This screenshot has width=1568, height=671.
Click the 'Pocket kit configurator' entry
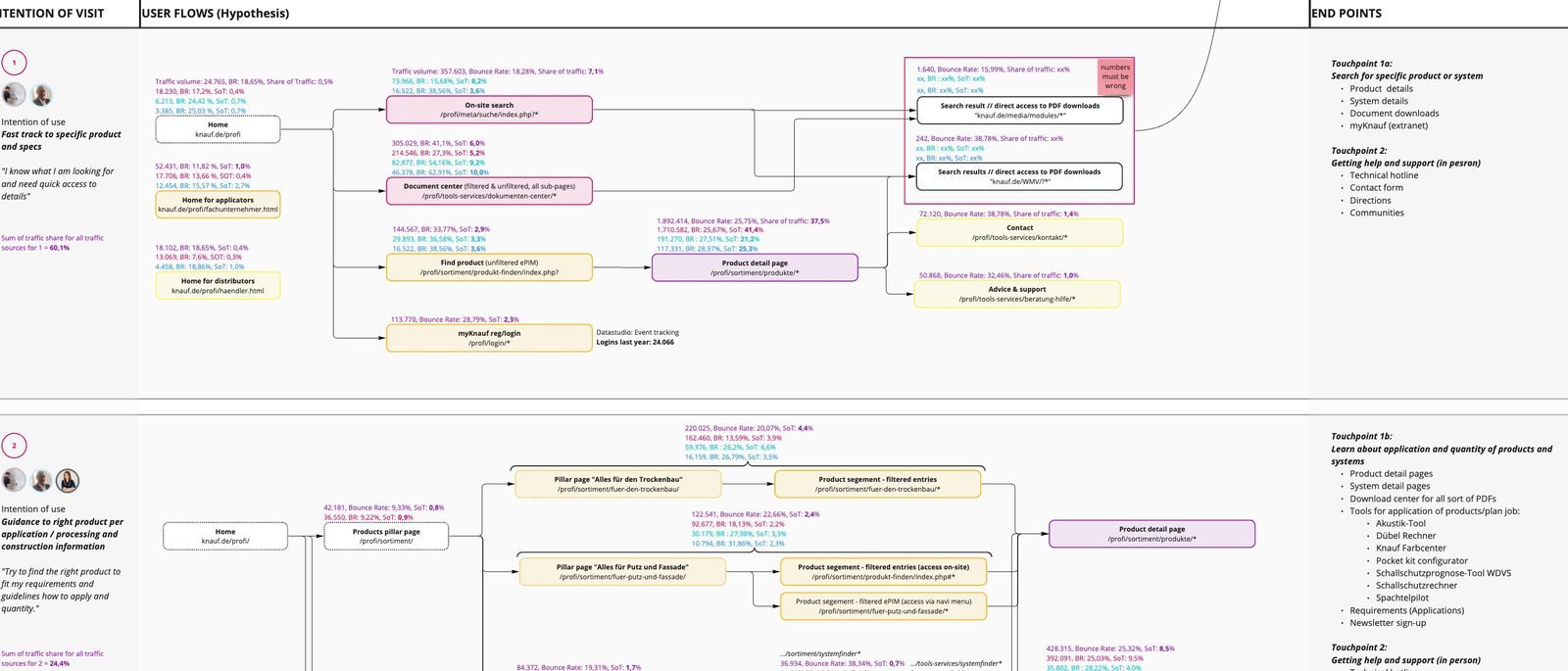coord(1421,561)
